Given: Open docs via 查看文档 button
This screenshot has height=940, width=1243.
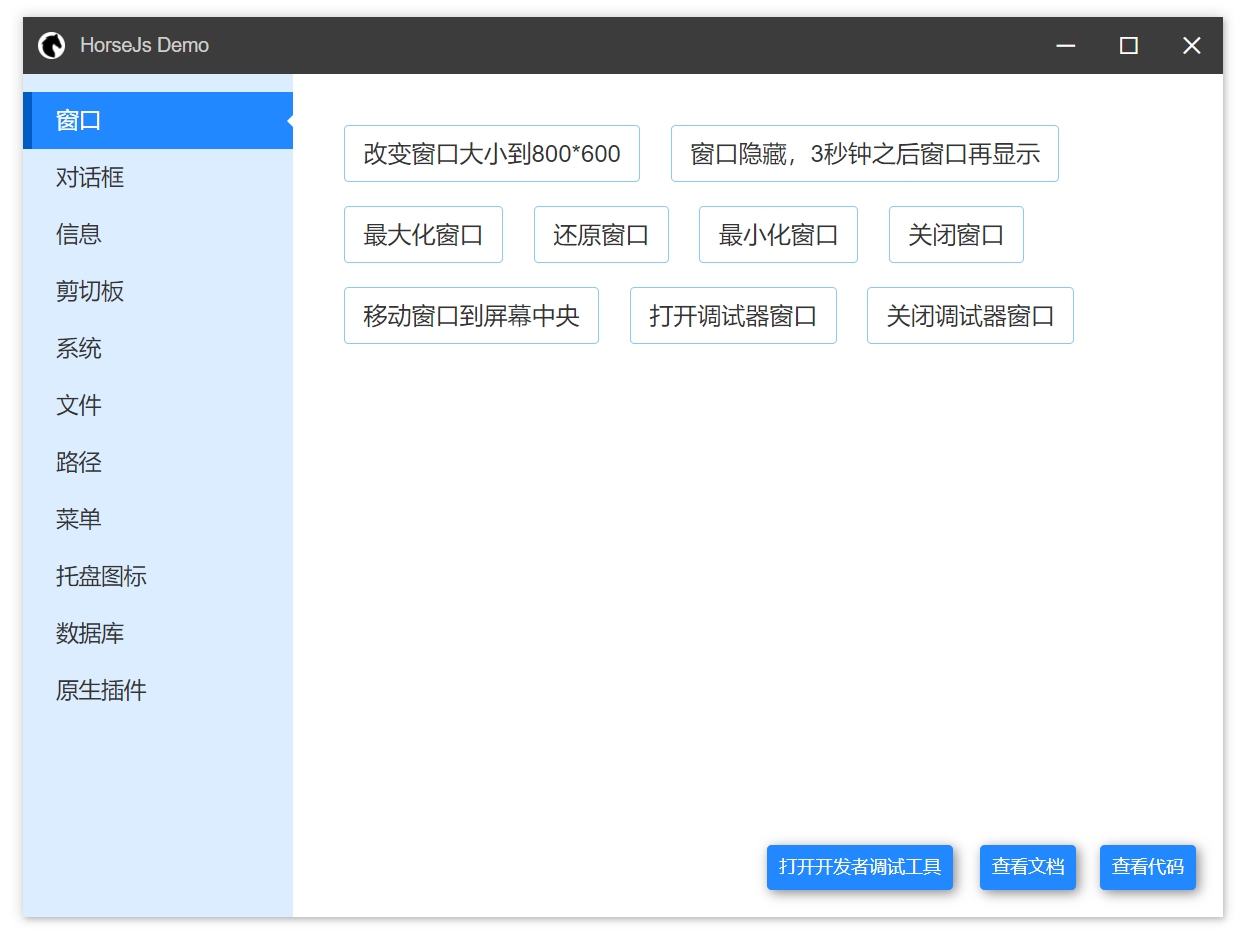Looking at the screenshot, I should [1028, 867].
